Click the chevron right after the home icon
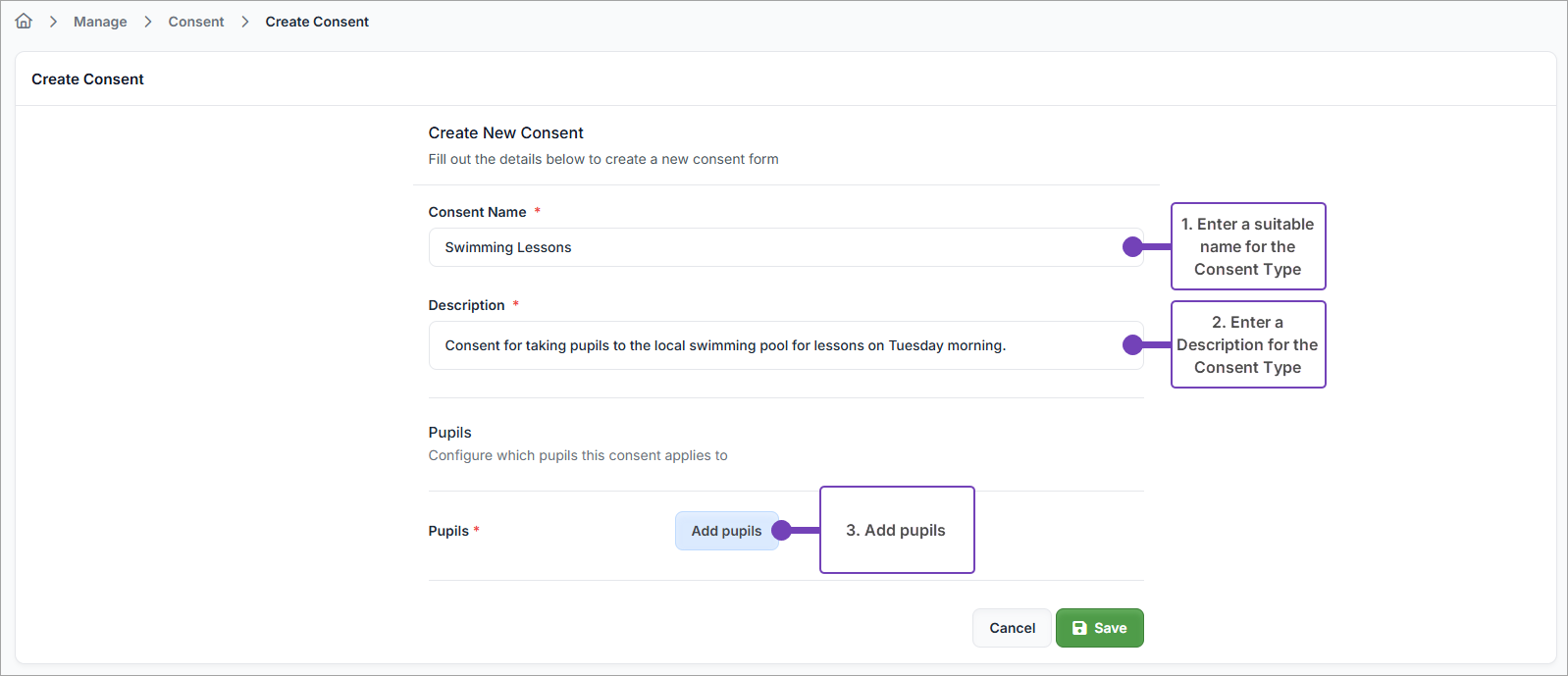Image resolution: width=1568 pixels, height=676 pixels. coord(53,22)
